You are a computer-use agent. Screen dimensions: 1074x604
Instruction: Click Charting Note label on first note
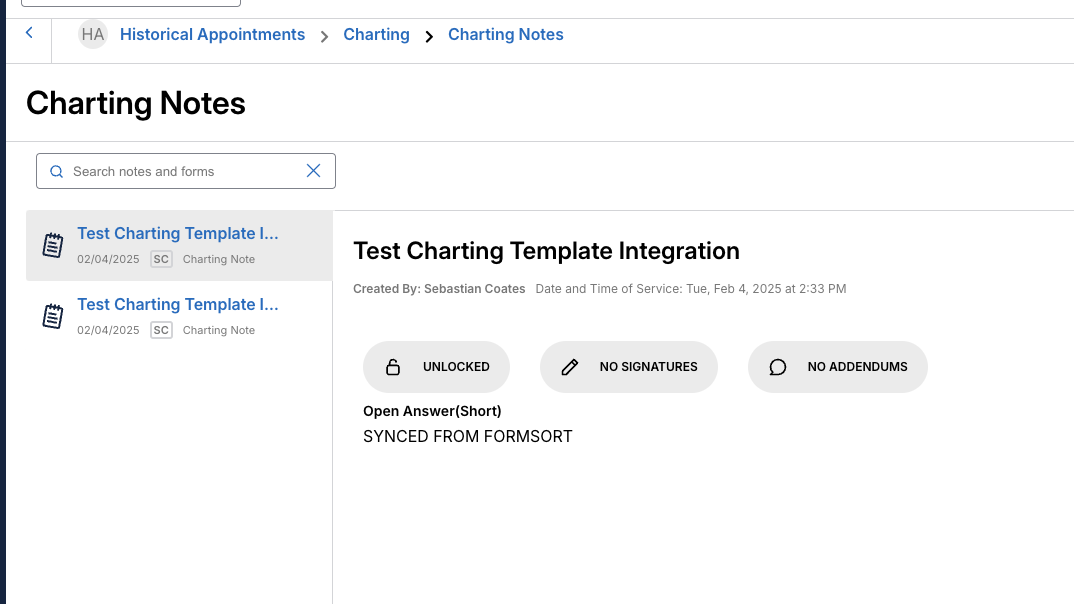click(x=218, y=259)
